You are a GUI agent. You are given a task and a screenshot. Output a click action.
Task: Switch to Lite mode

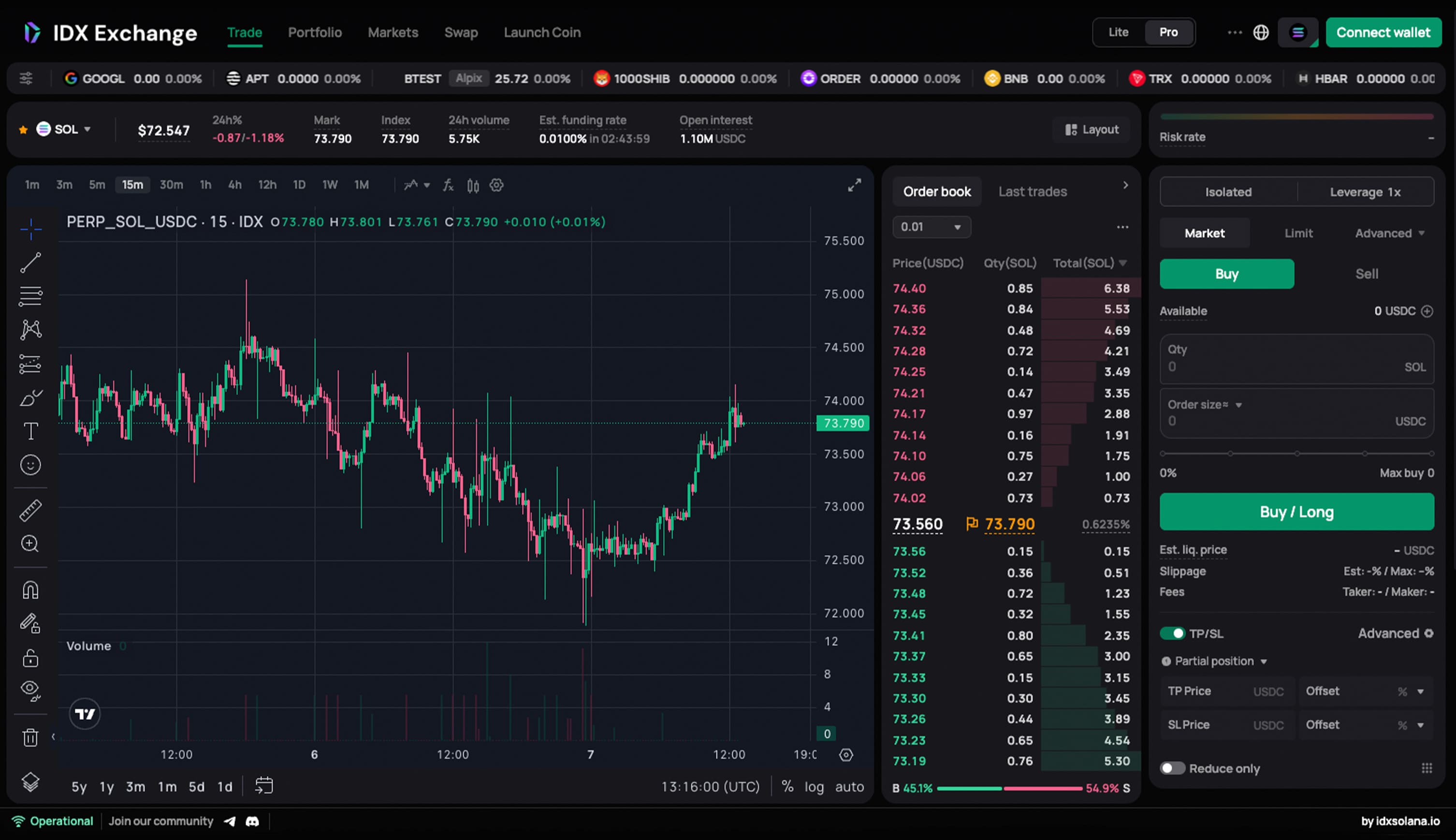click(1118, 32)
